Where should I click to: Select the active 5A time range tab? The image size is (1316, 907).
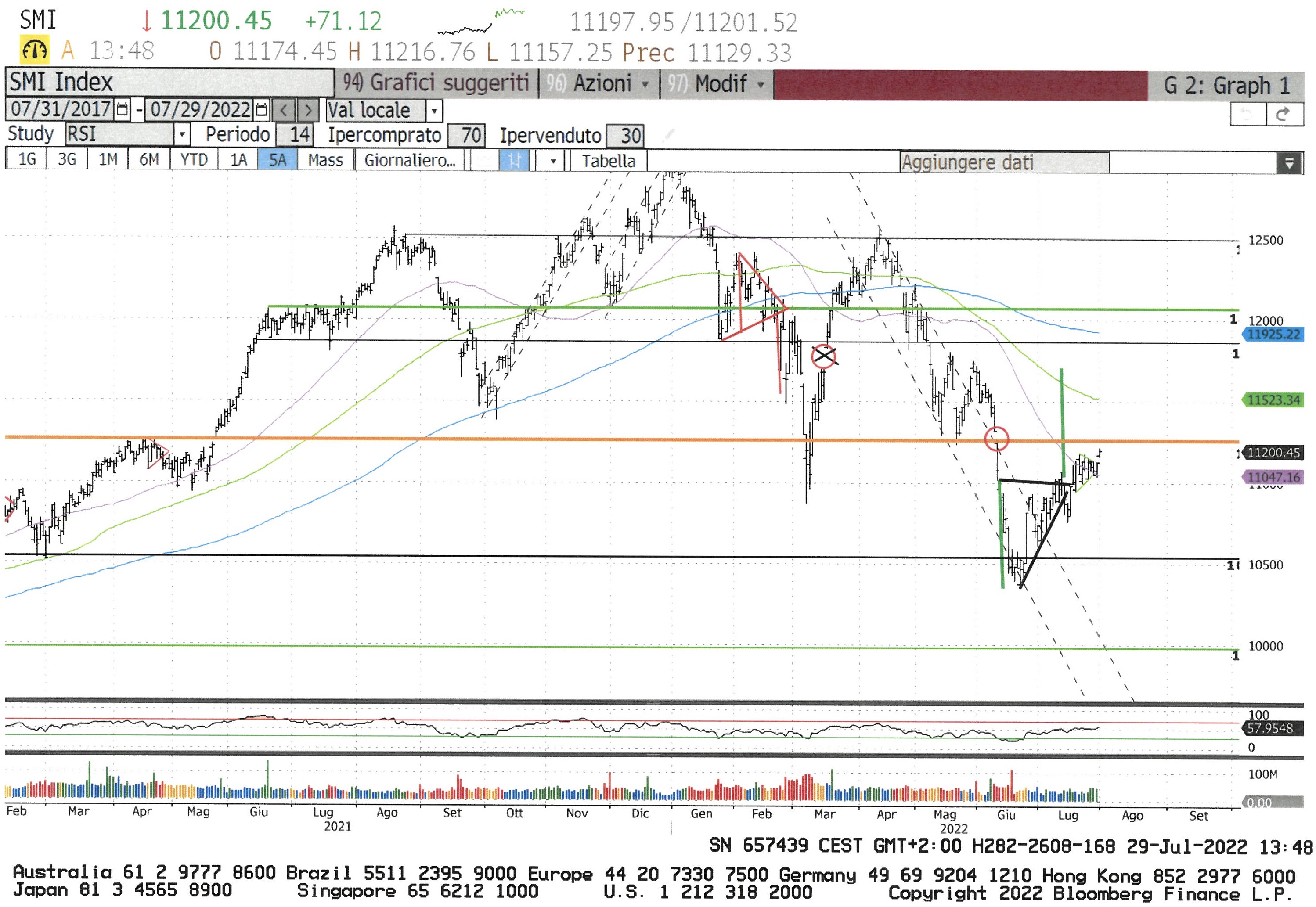[x=278, y=159]
